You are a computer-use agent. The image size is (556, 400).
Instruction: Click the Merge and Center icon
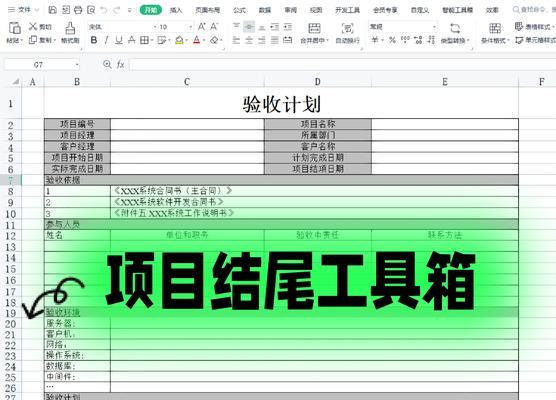(x=314, y=28)
